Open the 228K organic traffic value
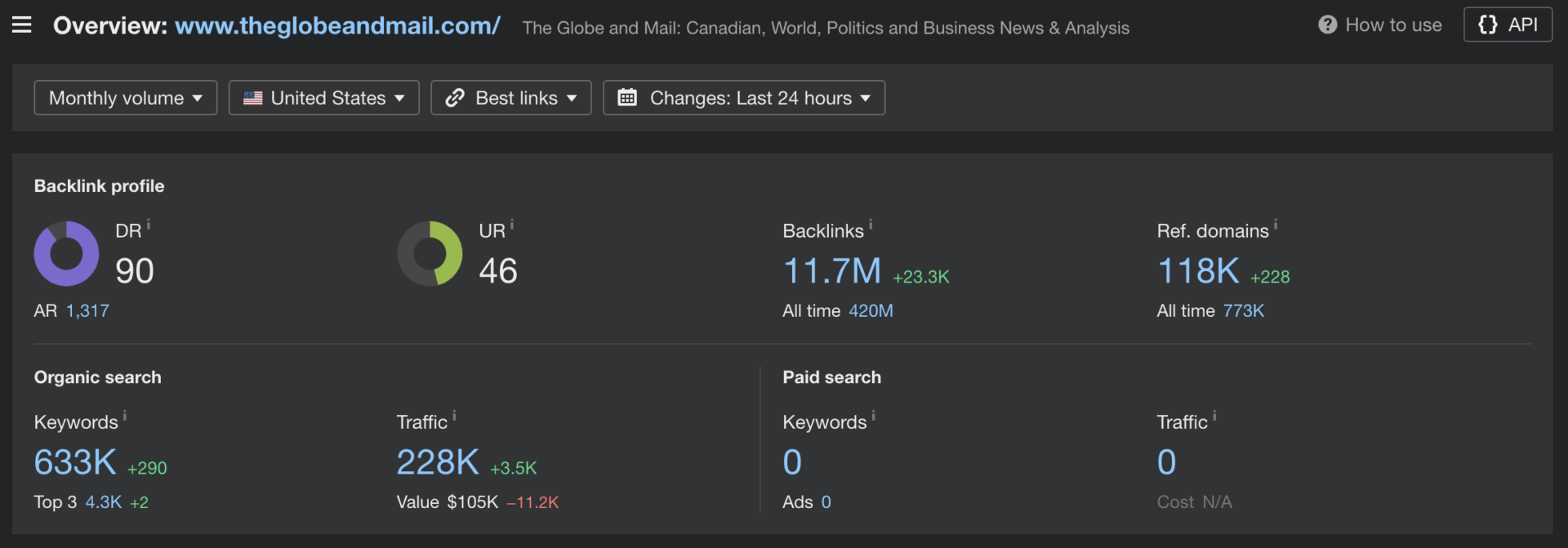The image size is (1568, 548). (x=438, y=463)
